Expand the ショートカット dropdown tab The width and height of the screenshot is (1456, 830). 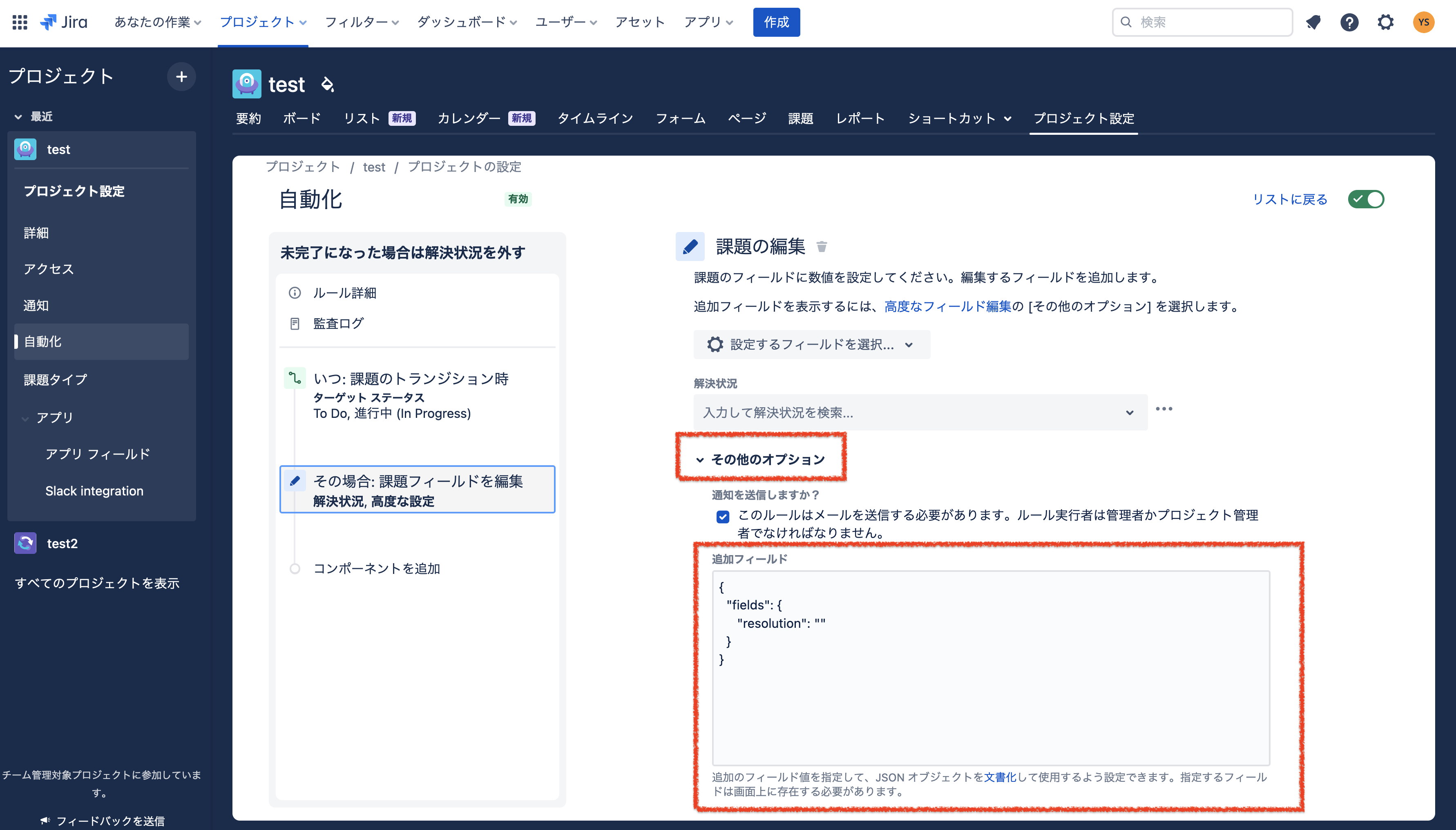pos(960,118)
